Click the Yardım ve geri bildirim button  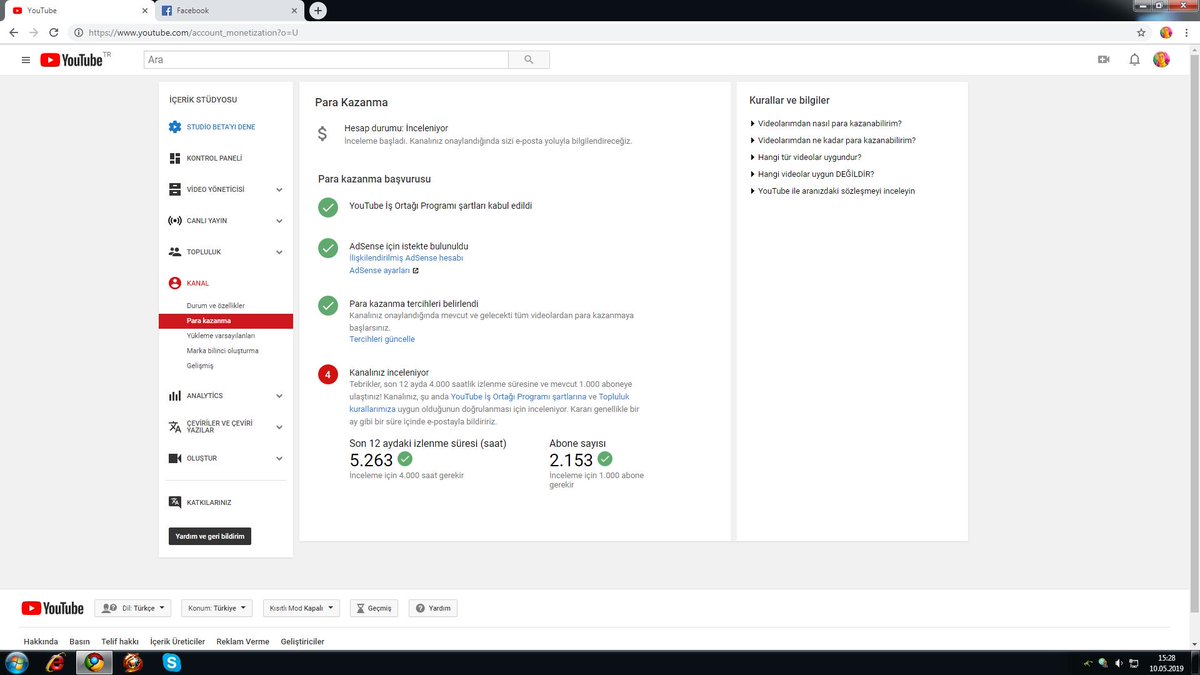tap(210, 536)
